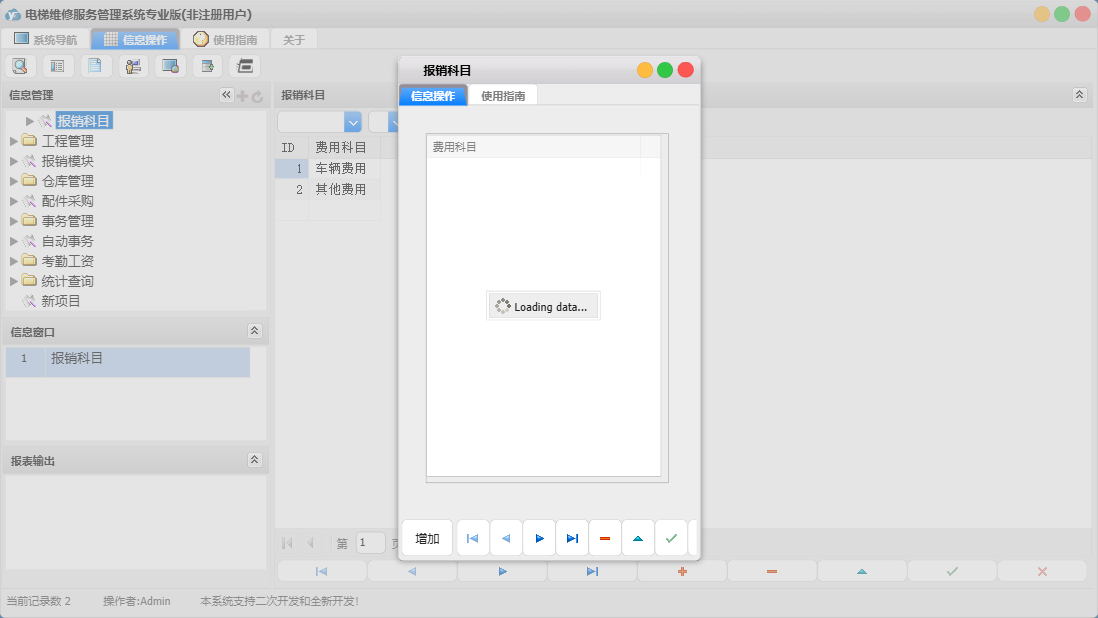Select the 仓库管理 tree item

pos(67,181)
